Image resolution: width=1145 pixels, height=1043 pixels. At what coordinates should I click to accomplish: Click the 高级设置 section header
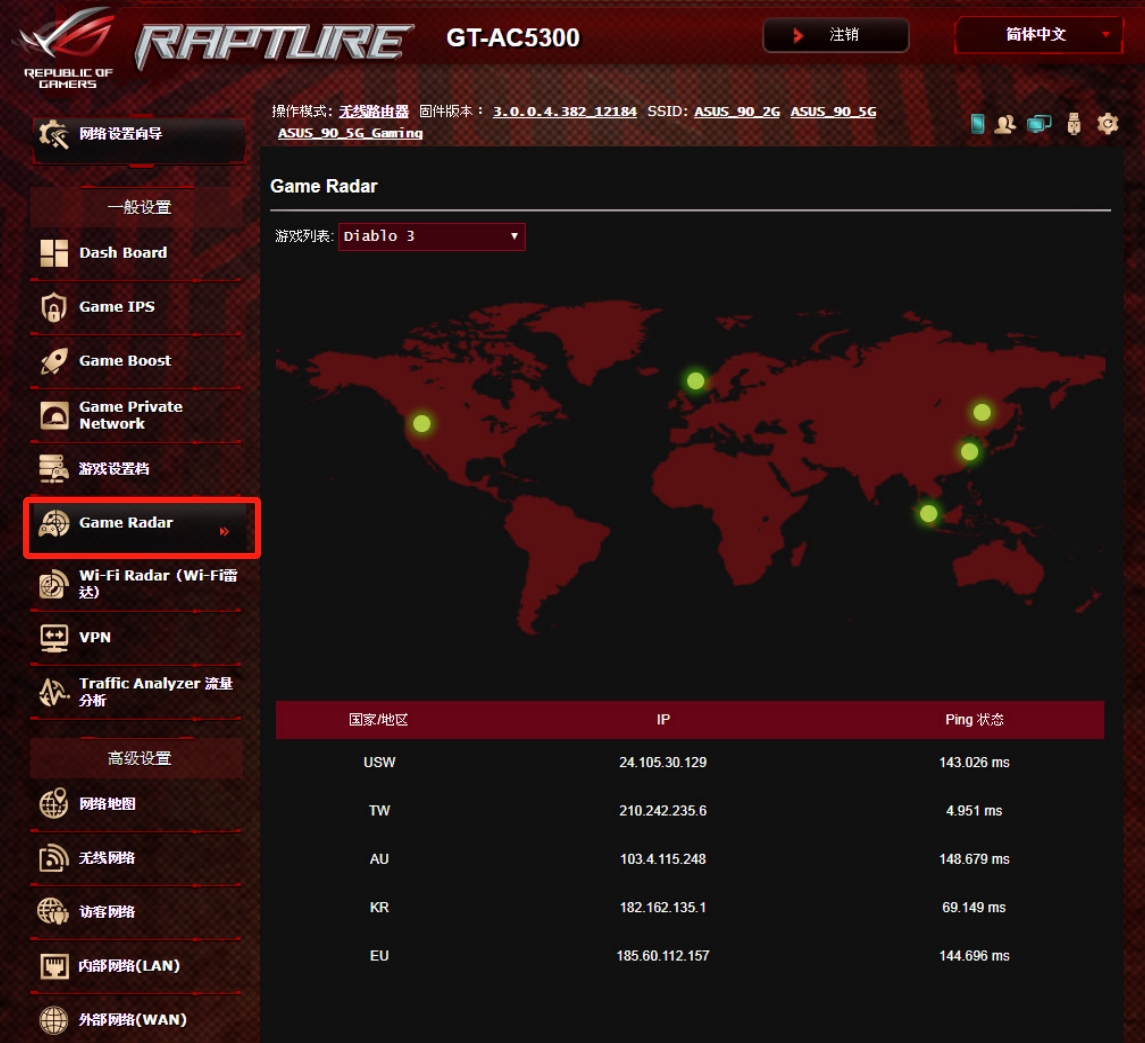(137, 758)
